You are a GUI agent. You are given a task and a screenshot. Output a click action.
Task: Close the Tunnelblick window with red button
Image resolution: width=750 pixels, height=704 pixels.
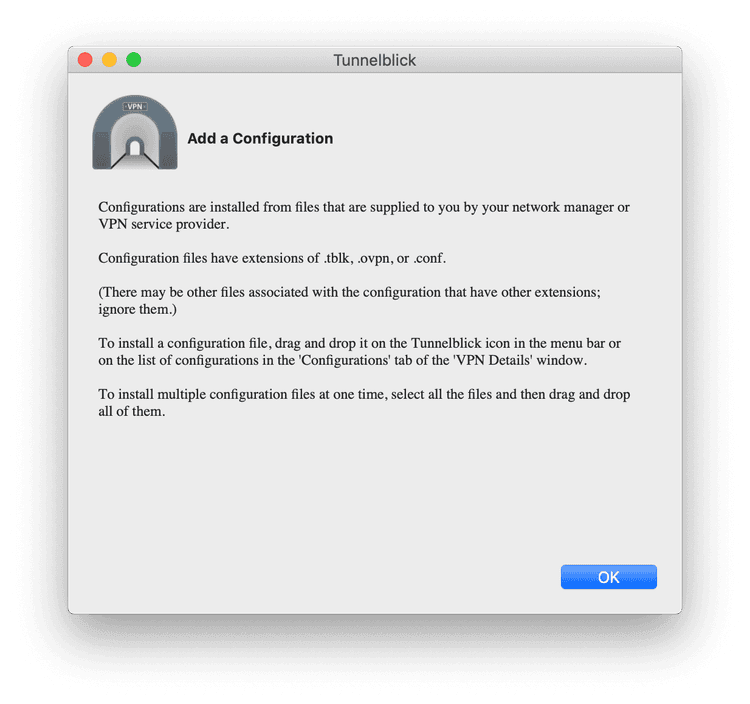click(x=85, y=60)
